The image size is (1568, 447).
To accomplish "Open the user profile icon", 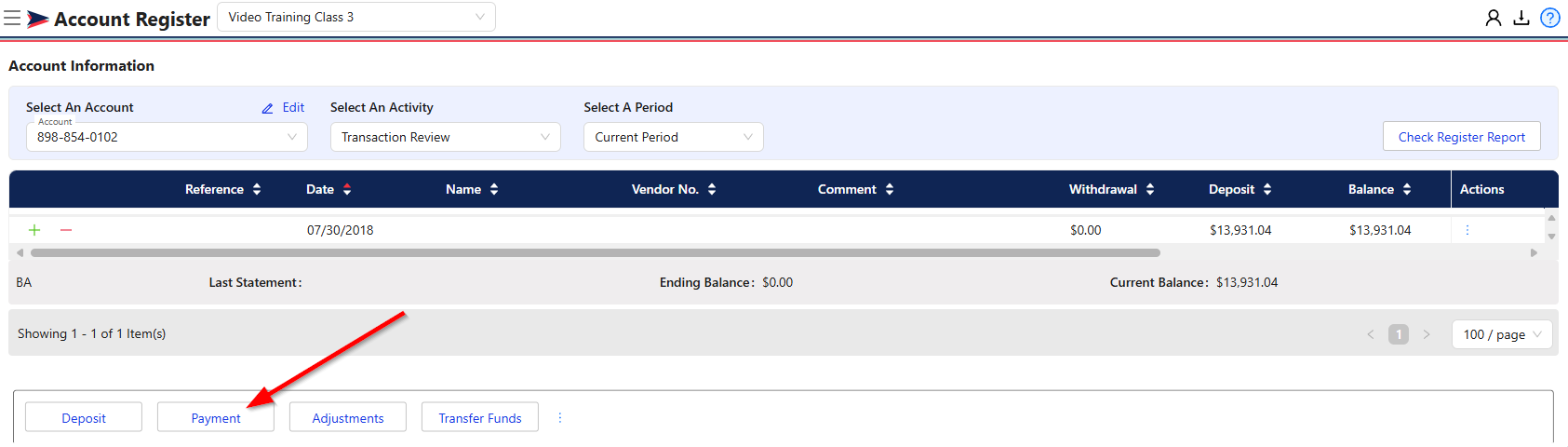I will tap(1494, 18).
